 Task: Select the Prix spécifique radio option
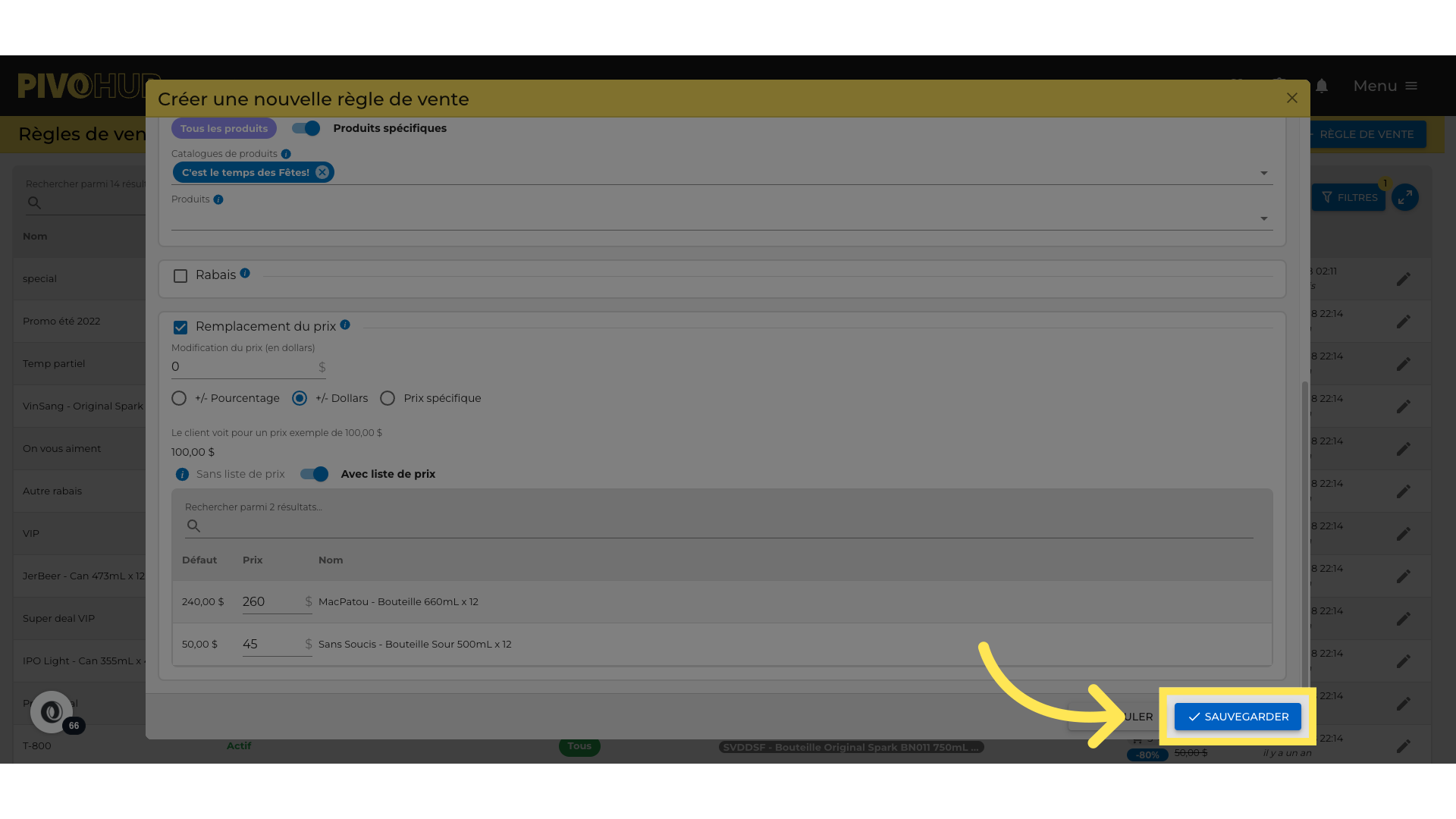388,398
